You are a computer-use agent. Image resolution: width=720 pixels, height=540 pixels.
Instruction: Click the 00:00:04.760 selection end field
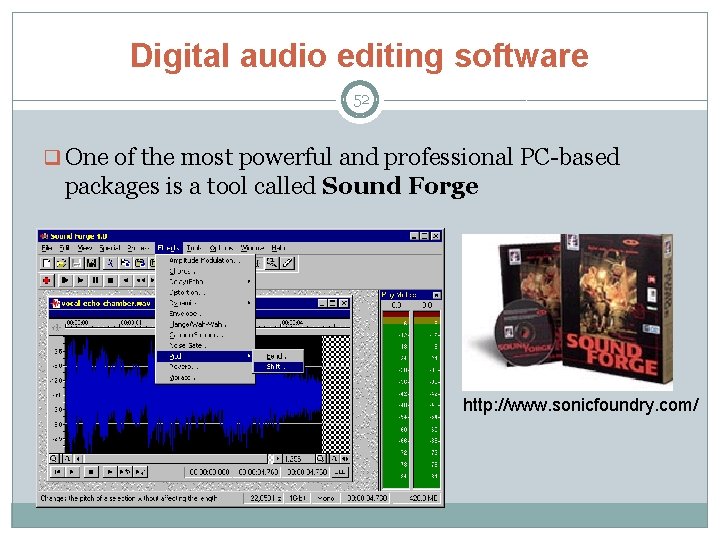259,472
